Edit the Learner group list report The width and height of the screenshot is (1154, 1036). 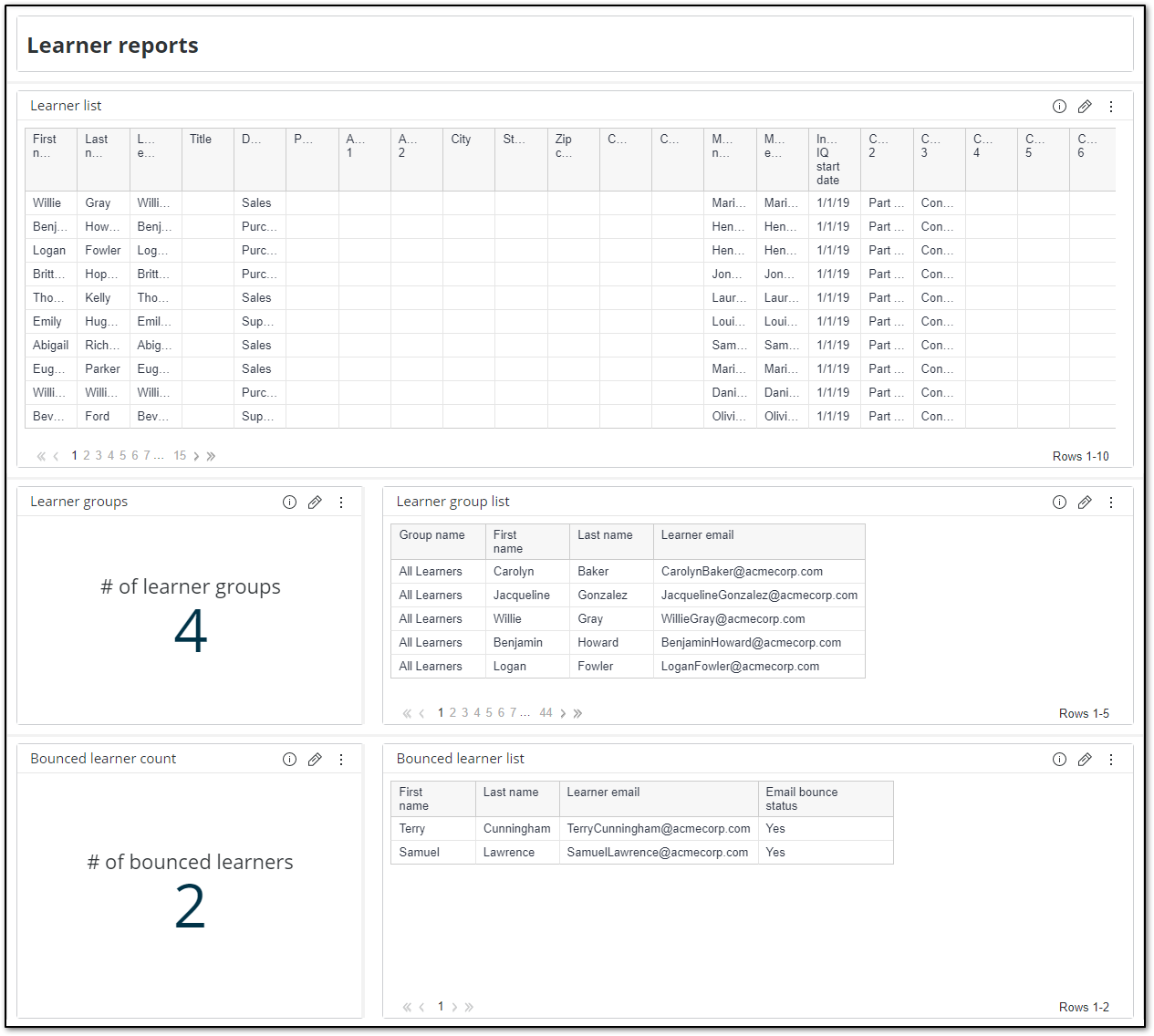pyautogui.click(x=1085, y=502)
